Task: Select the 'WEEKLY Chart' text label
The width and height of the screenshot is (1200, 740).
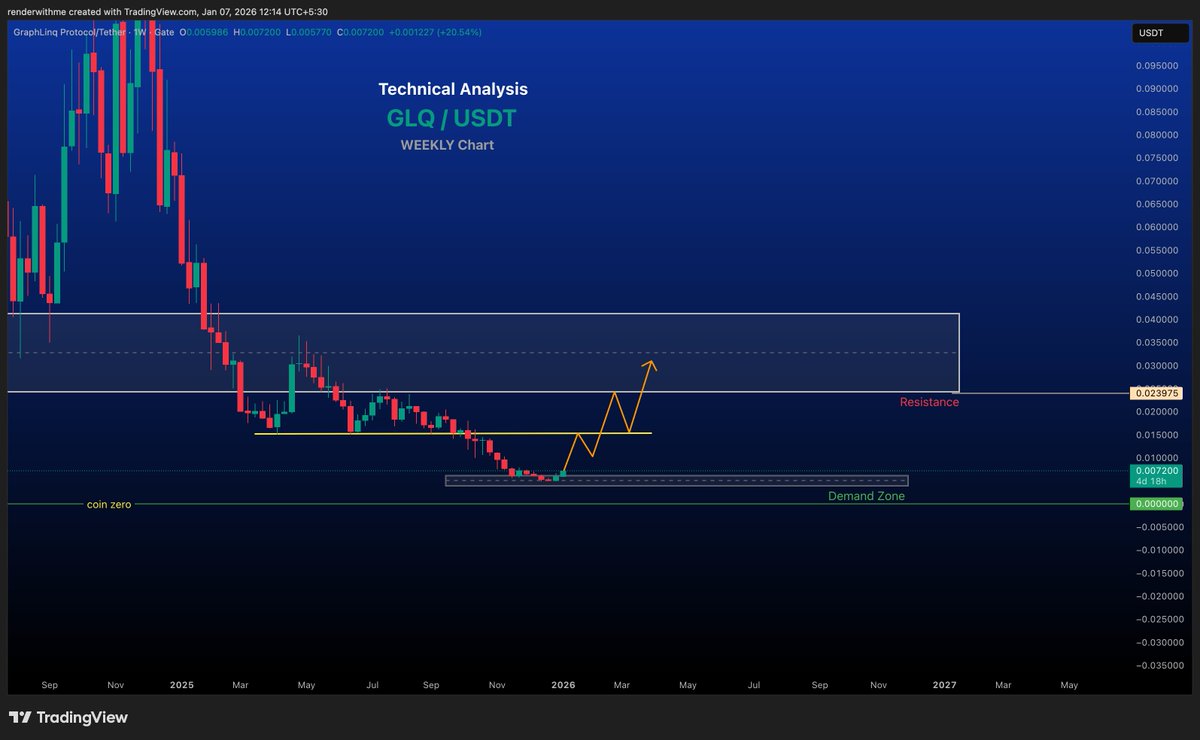Action: coord(447,145)
